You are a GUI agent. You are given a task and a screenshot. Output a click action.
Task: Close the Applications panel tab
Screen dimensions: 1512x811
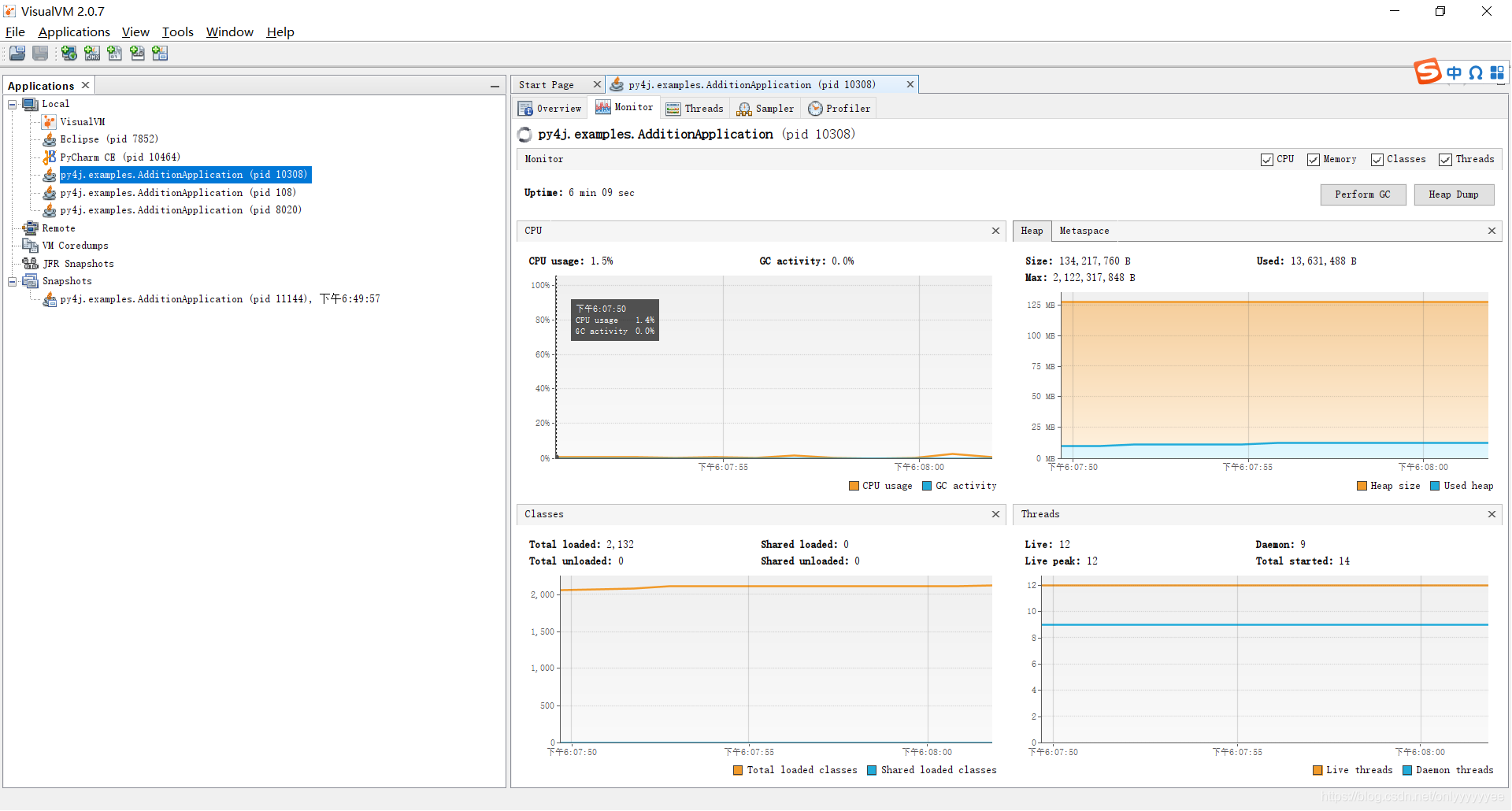pyautogui.click(x=86, y=85)
